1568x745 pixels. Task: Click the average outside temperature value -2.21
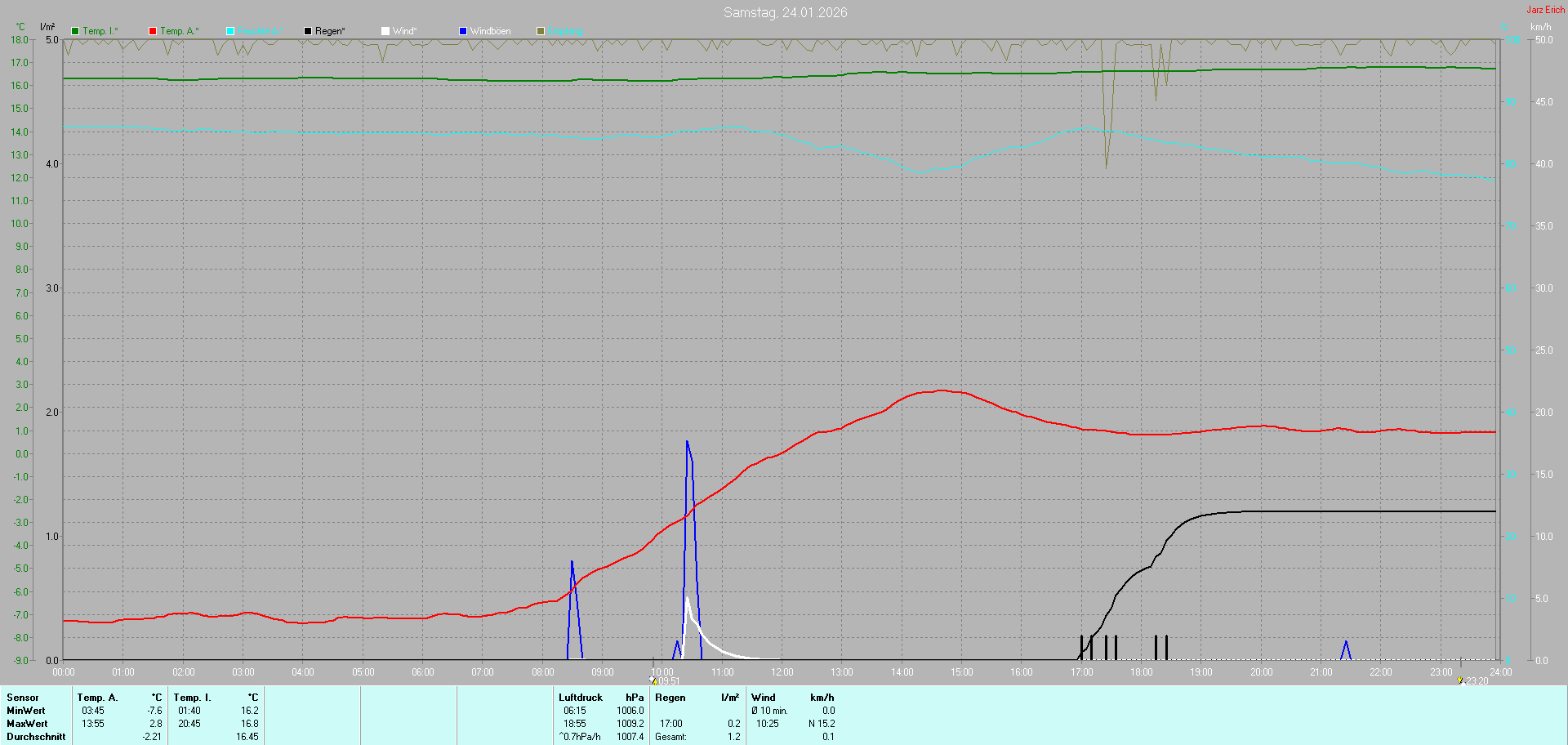pos(152,737)
